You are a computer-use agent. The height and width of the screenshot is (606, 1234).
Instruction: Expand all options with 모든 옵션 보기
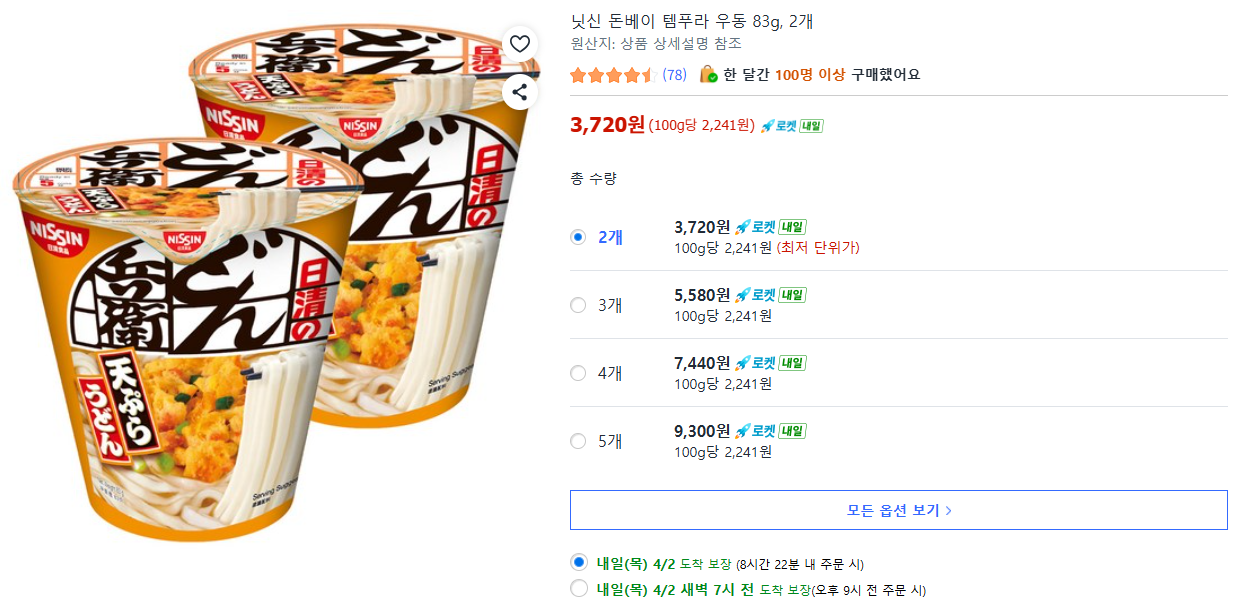(x=898, y=510)
